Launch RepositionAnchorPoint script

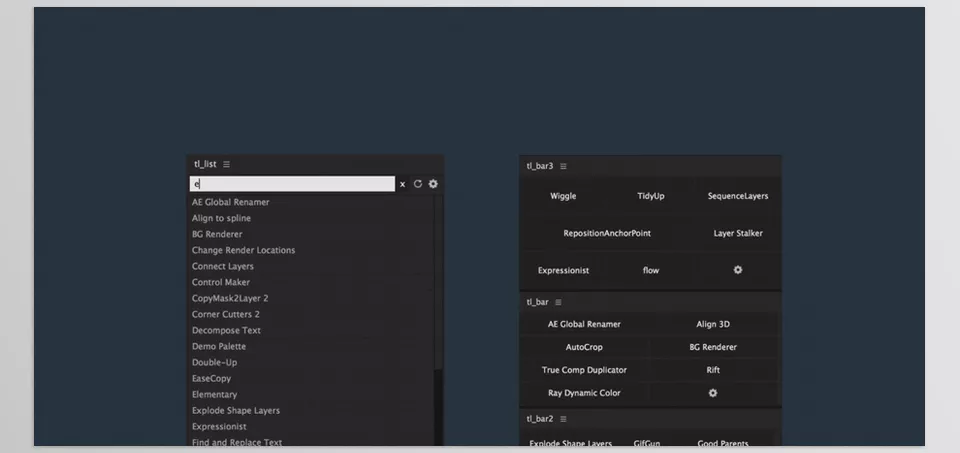607,233
